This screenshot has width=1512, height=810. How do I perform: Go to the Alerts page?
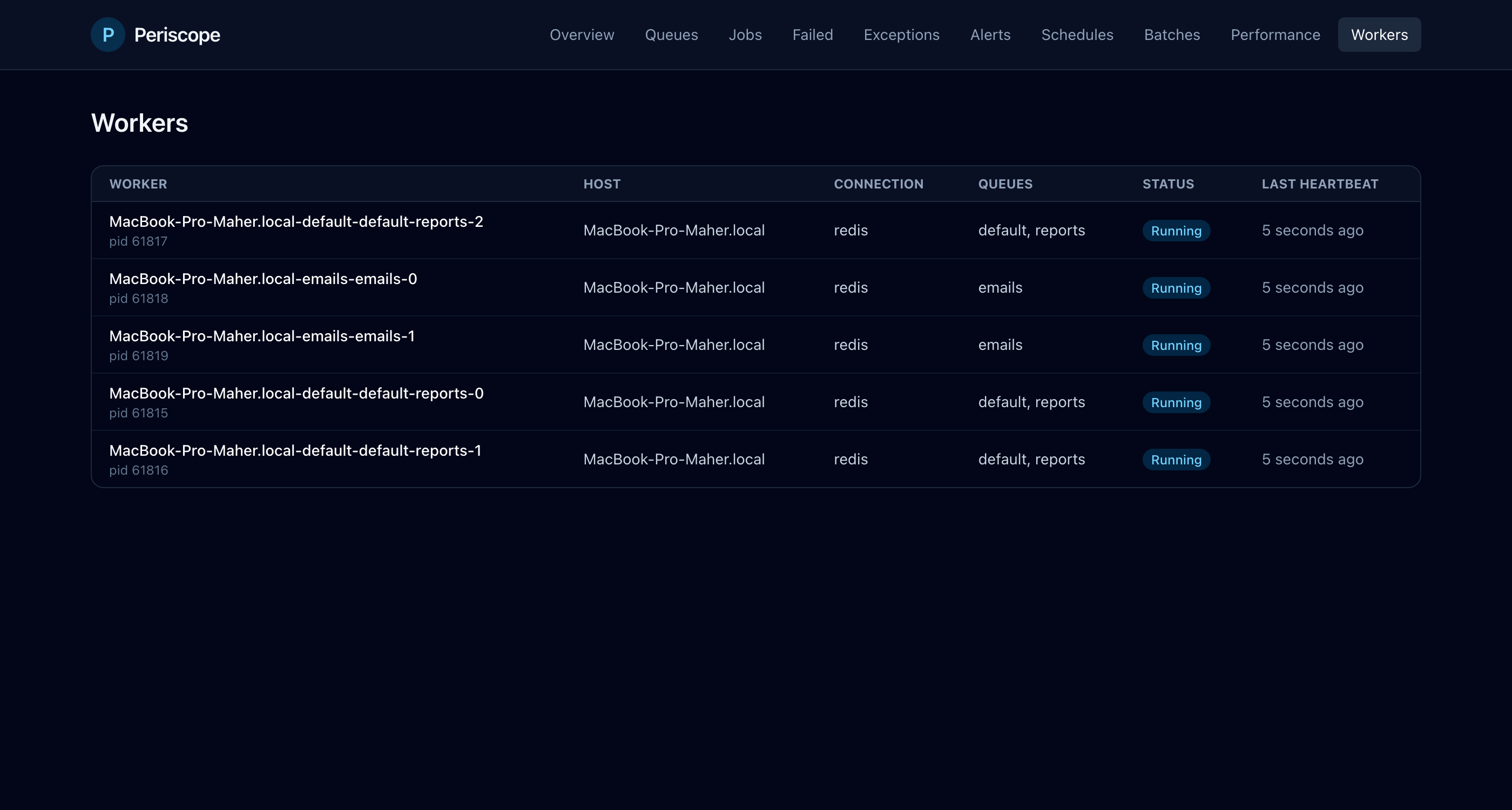990,35
